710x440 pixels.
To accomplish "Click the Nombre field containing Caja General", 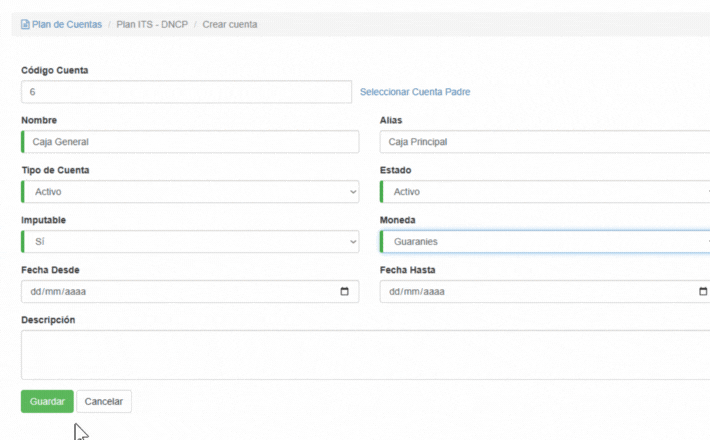I will click(190, 142).
